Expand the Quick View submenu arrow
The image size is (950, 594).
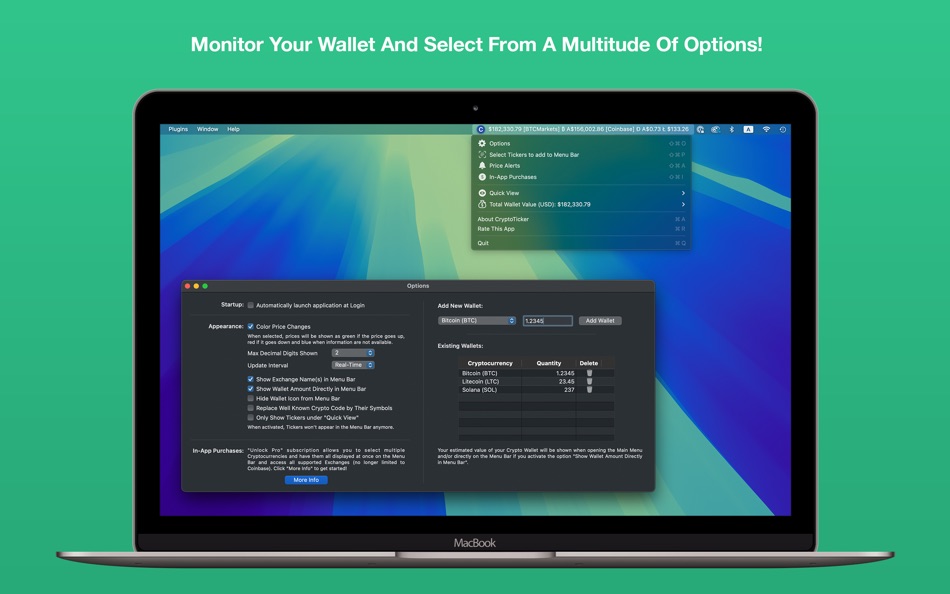(683, 193)
